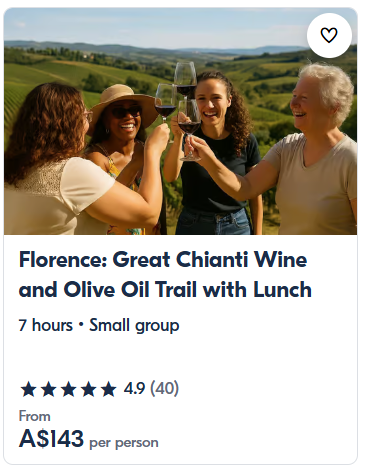Open the 40 reviews count

click(165, 389)
